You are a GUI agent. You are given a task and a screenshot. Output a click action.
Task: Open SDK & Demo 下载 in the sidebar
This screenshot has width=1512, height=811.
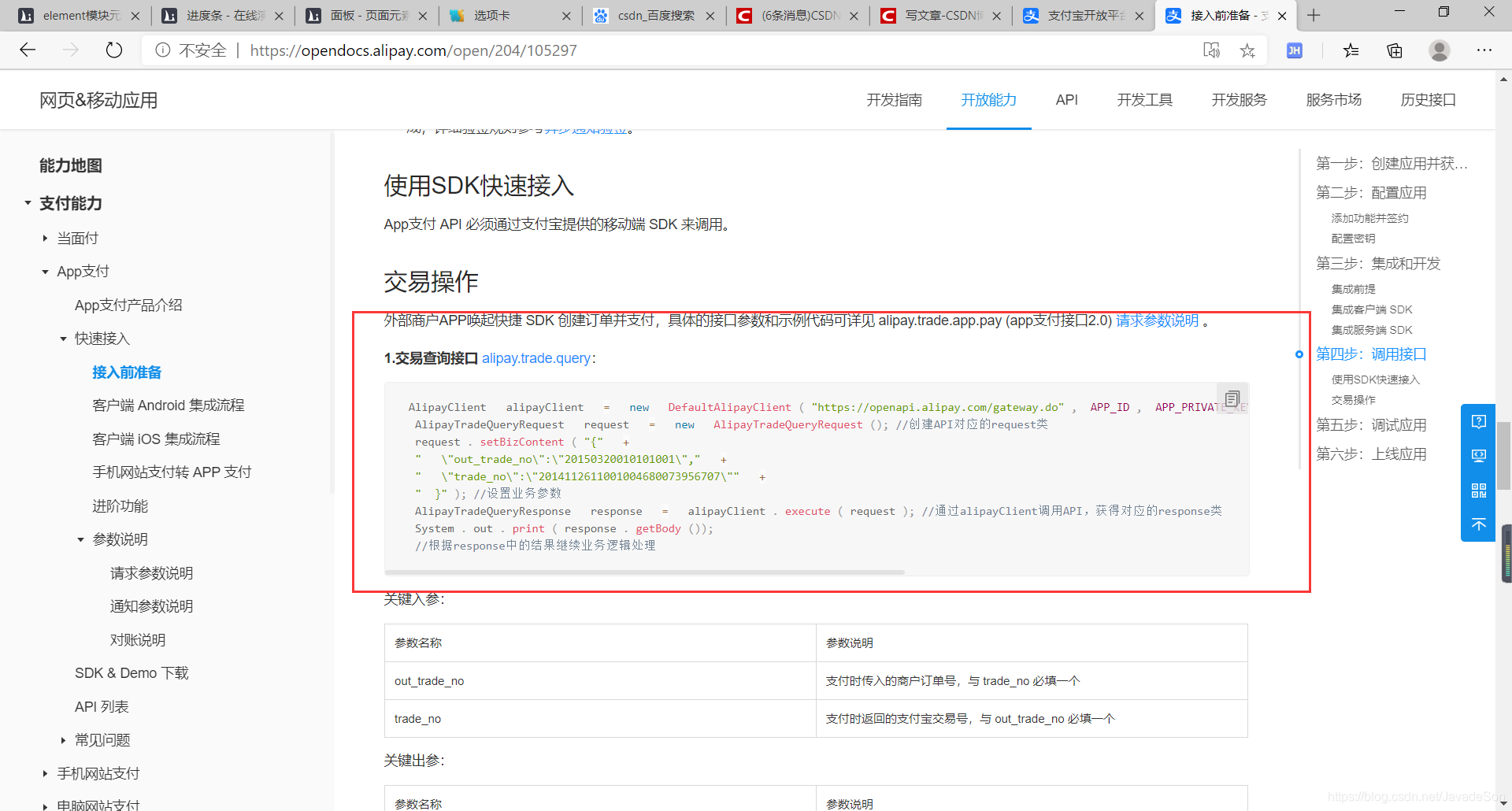[132, 673]
